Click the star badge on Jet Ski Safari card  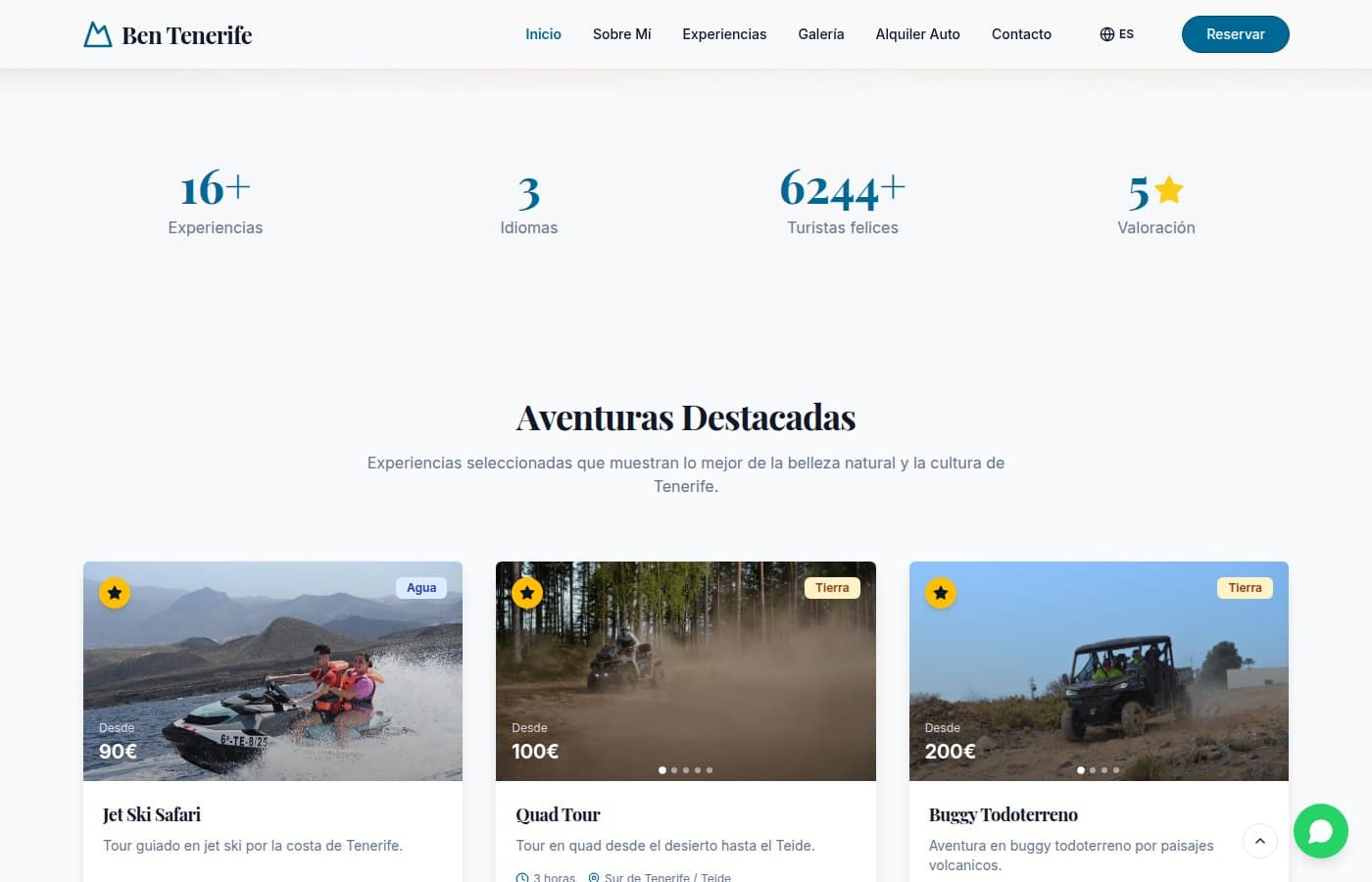pos(115,593)
